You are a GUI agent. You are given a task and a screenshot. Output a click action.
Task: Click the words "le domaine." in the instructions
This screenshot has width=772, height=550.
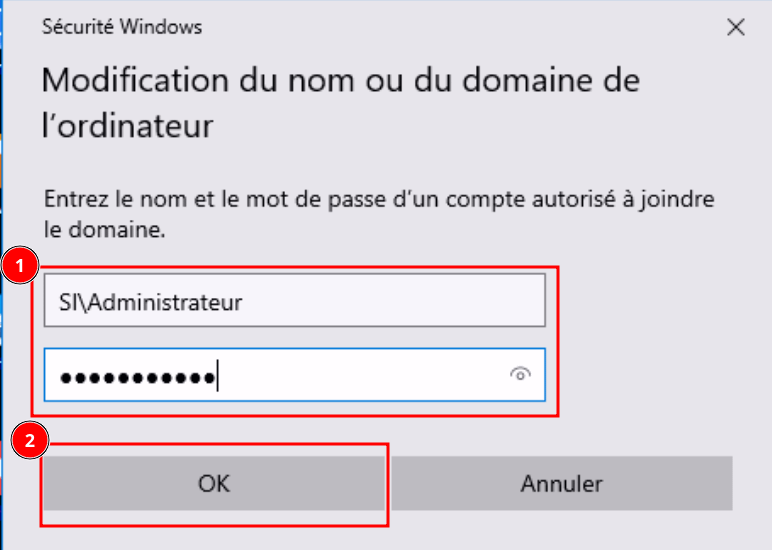(x=104, y=230)
